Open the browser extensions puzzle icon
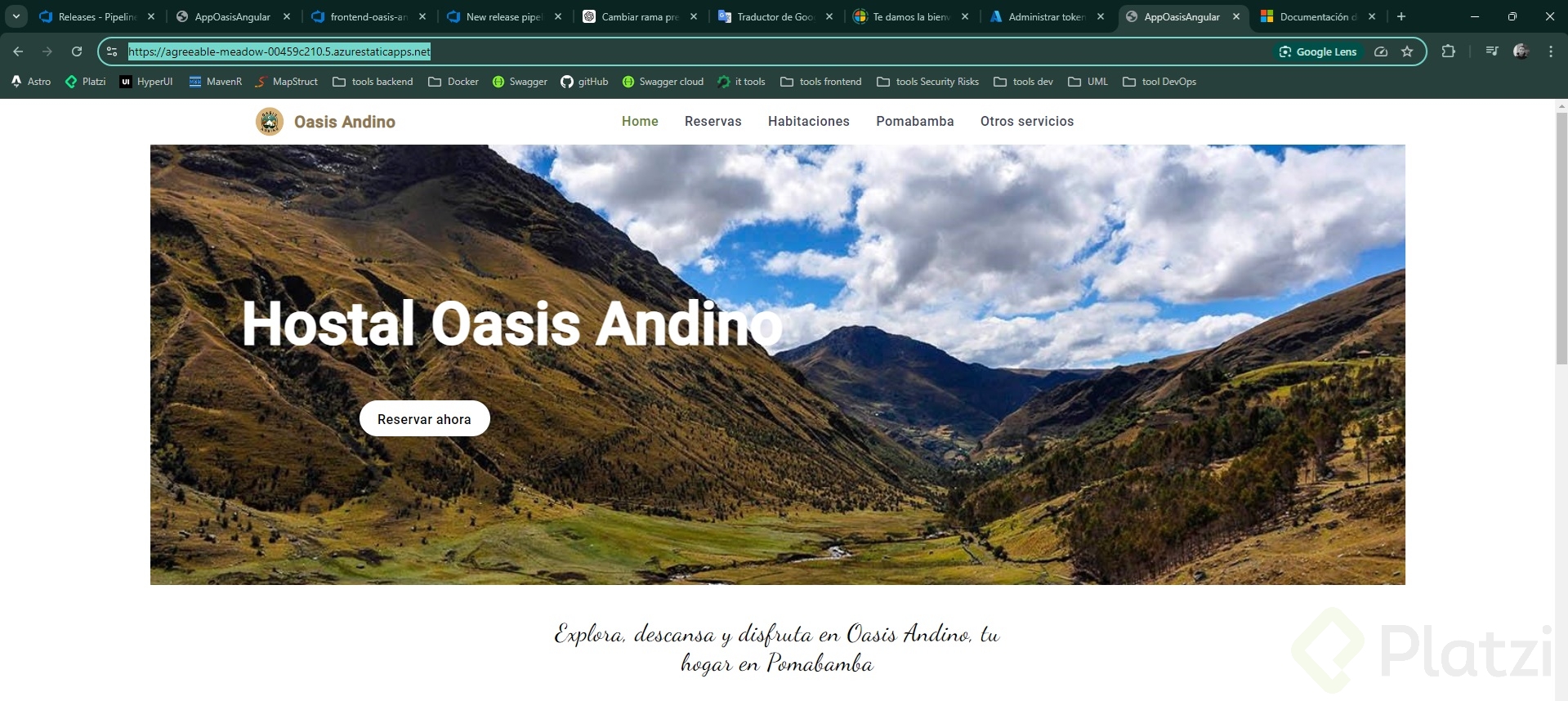Screen dimensions: 1568x701 [x=1448, y=51]
